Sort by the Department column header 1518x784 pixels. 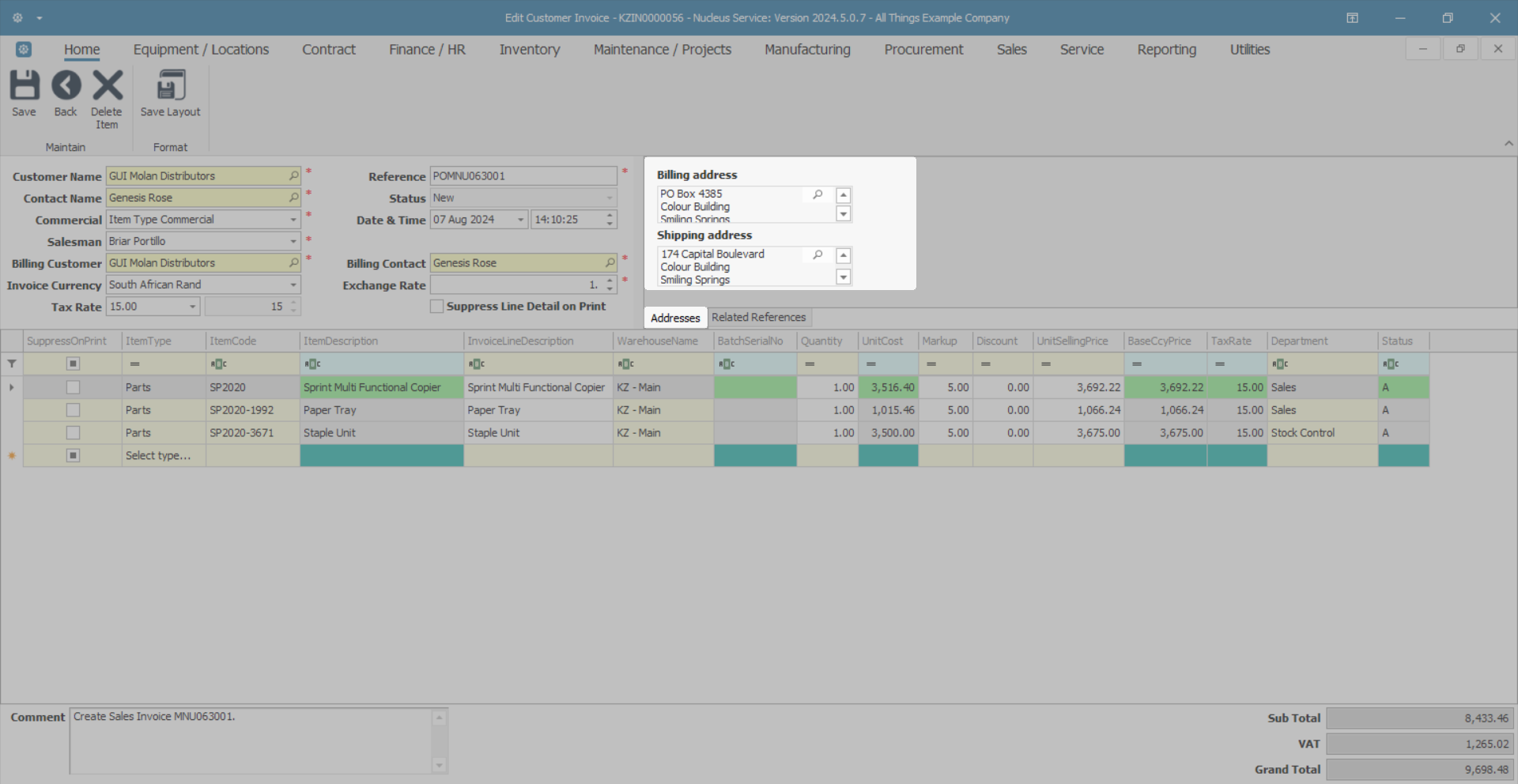(x=1322, y=341)
